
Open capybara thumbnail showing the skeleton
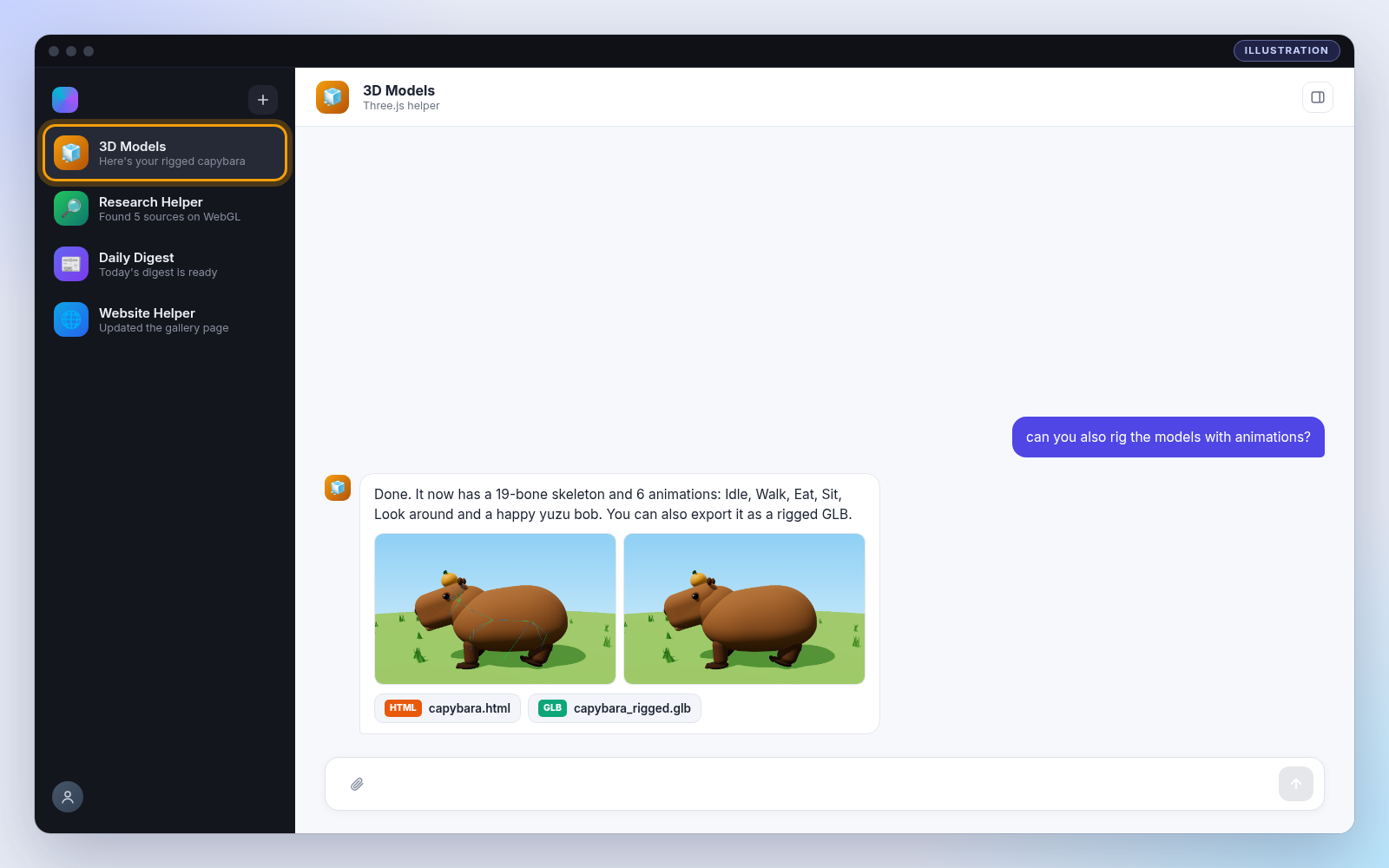tap(495, 608)
